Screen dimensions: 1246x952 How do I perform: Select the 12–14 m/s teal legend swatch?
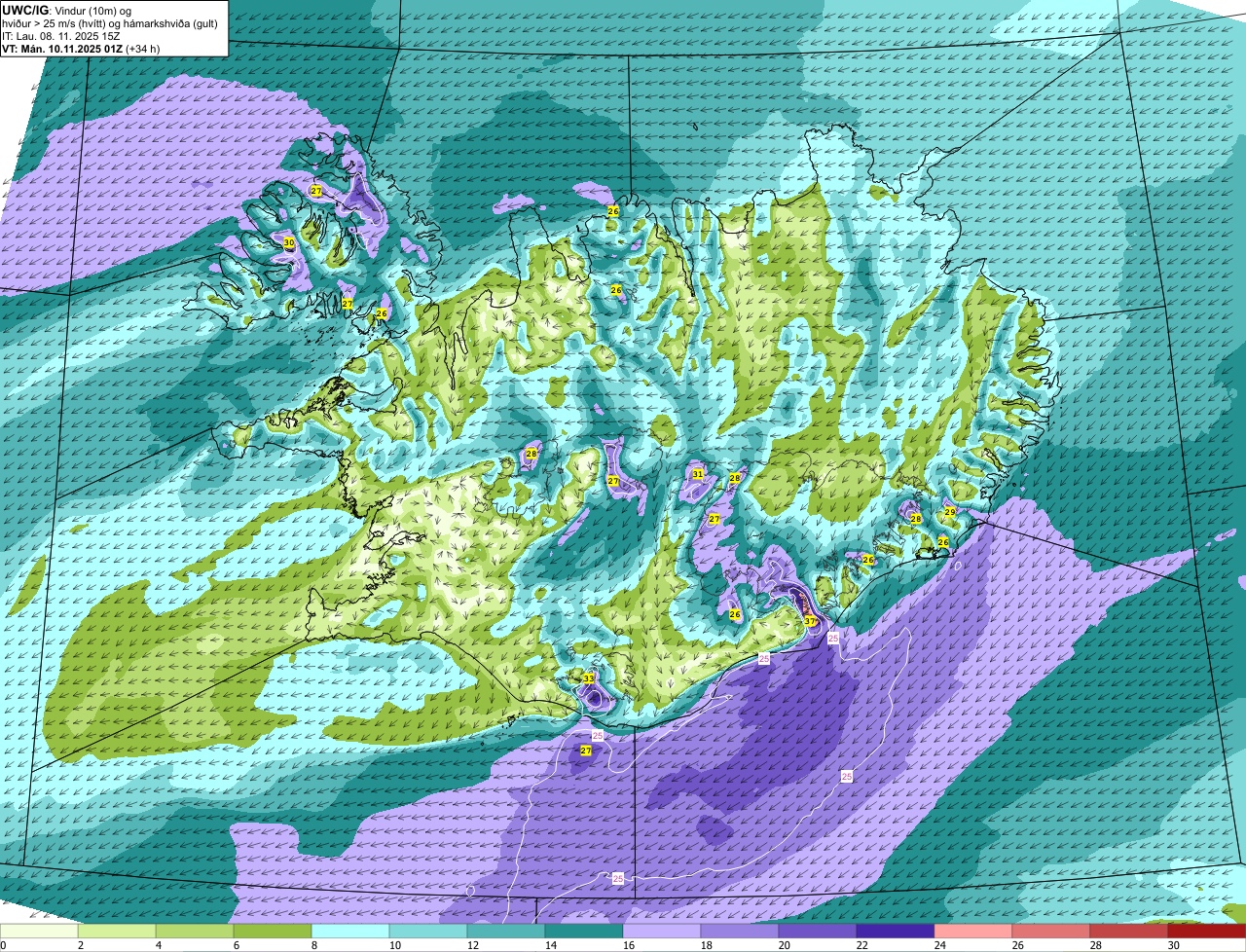point(506,931)
